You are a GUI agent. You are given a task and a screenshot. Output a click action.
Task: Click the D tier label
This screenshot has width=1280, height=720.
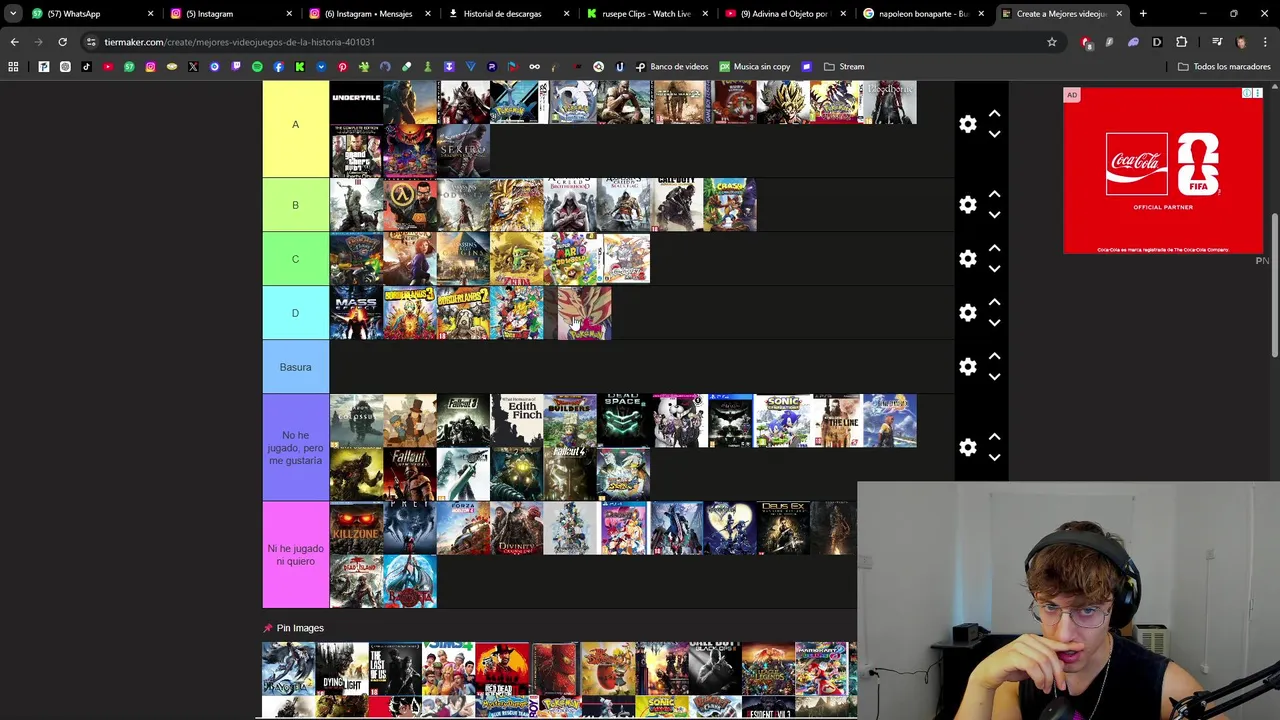295,313
